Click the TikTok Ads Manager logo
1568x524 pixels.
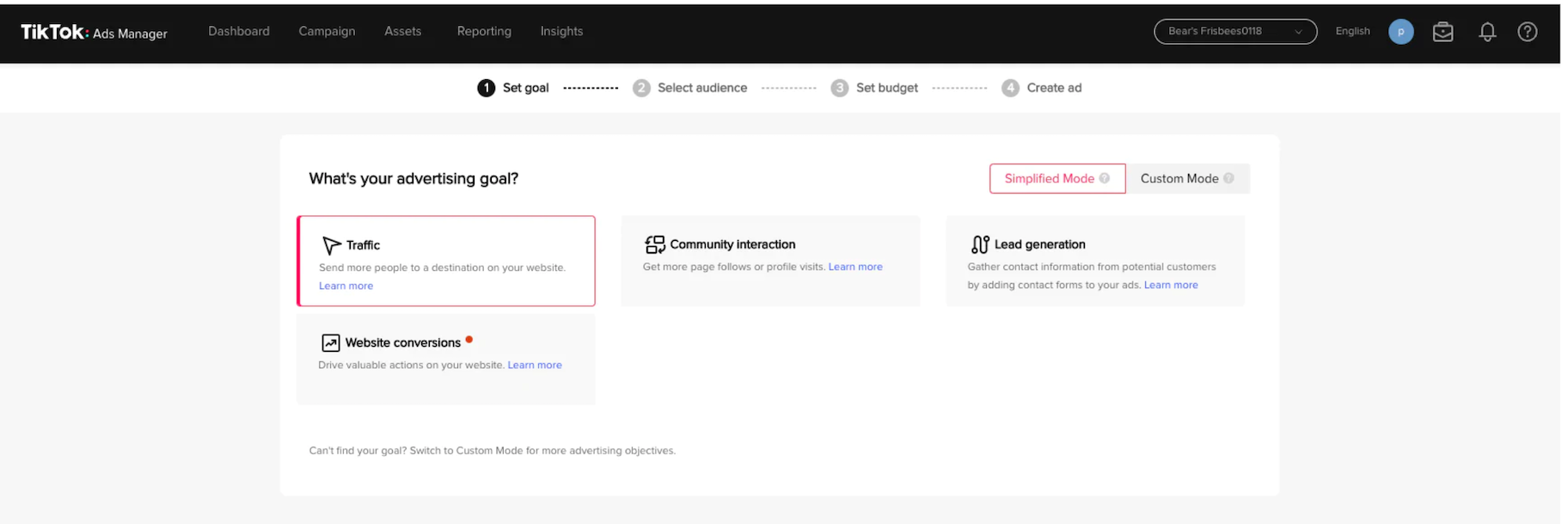click(94, 32)
